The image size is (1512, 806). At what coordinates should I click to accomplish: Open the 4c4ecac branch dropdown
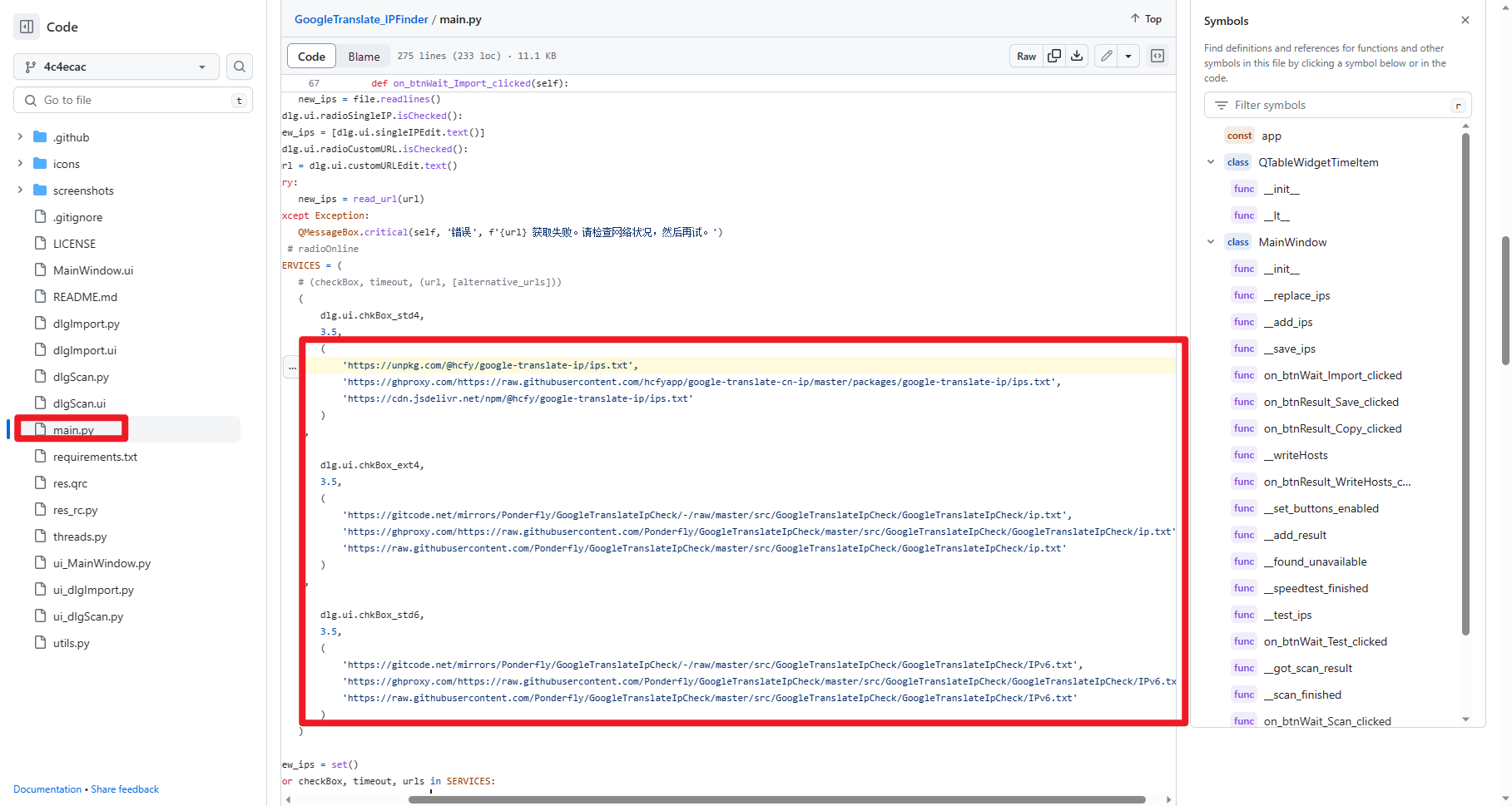pyautogui.click(x=116, y=67)
